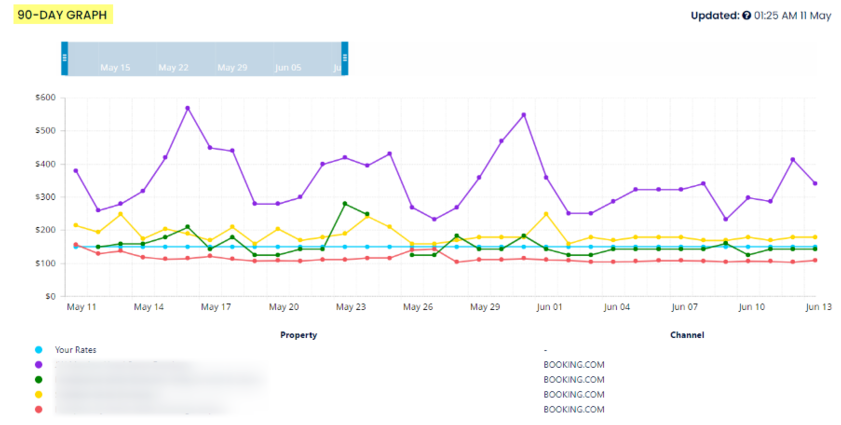This screenshot has width=841, height=425.
Task: Click the purple line's first point at May 11
Action: [x=76, y=171]
